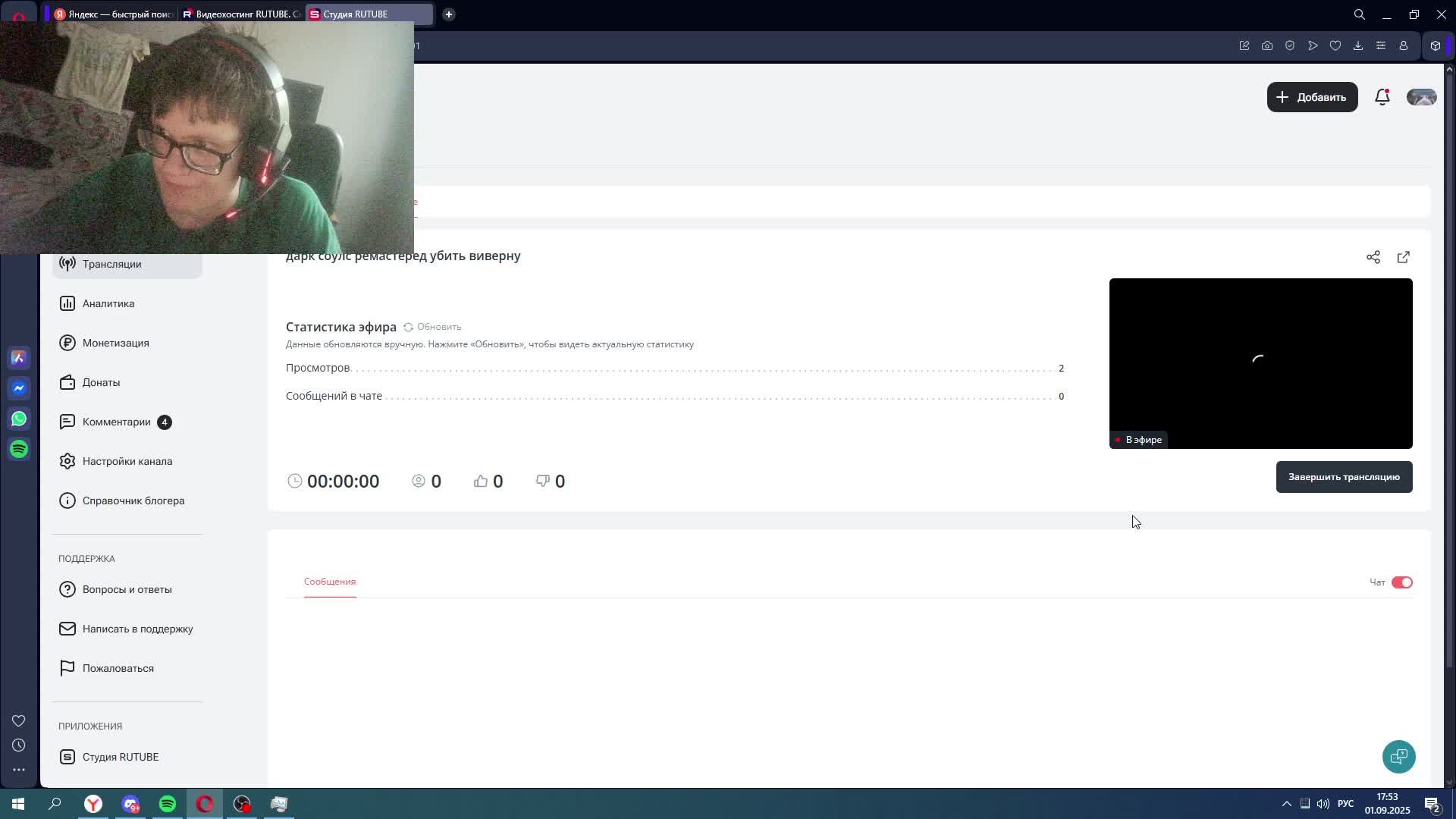
Task: Click the Завершить трансляцию button
Action: tap(1344, 477)
